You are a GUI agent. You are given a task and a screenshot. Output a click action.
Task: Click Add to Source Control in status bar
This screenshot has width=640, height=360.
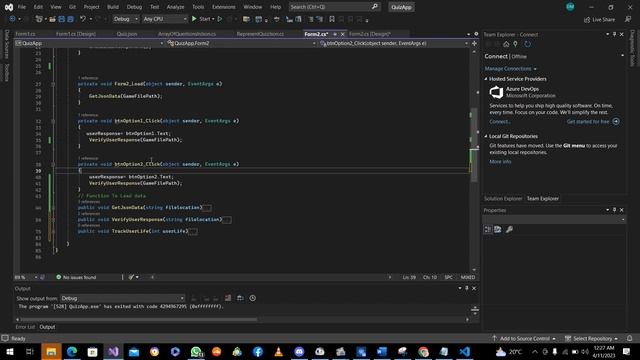click(x=524, y=338)
